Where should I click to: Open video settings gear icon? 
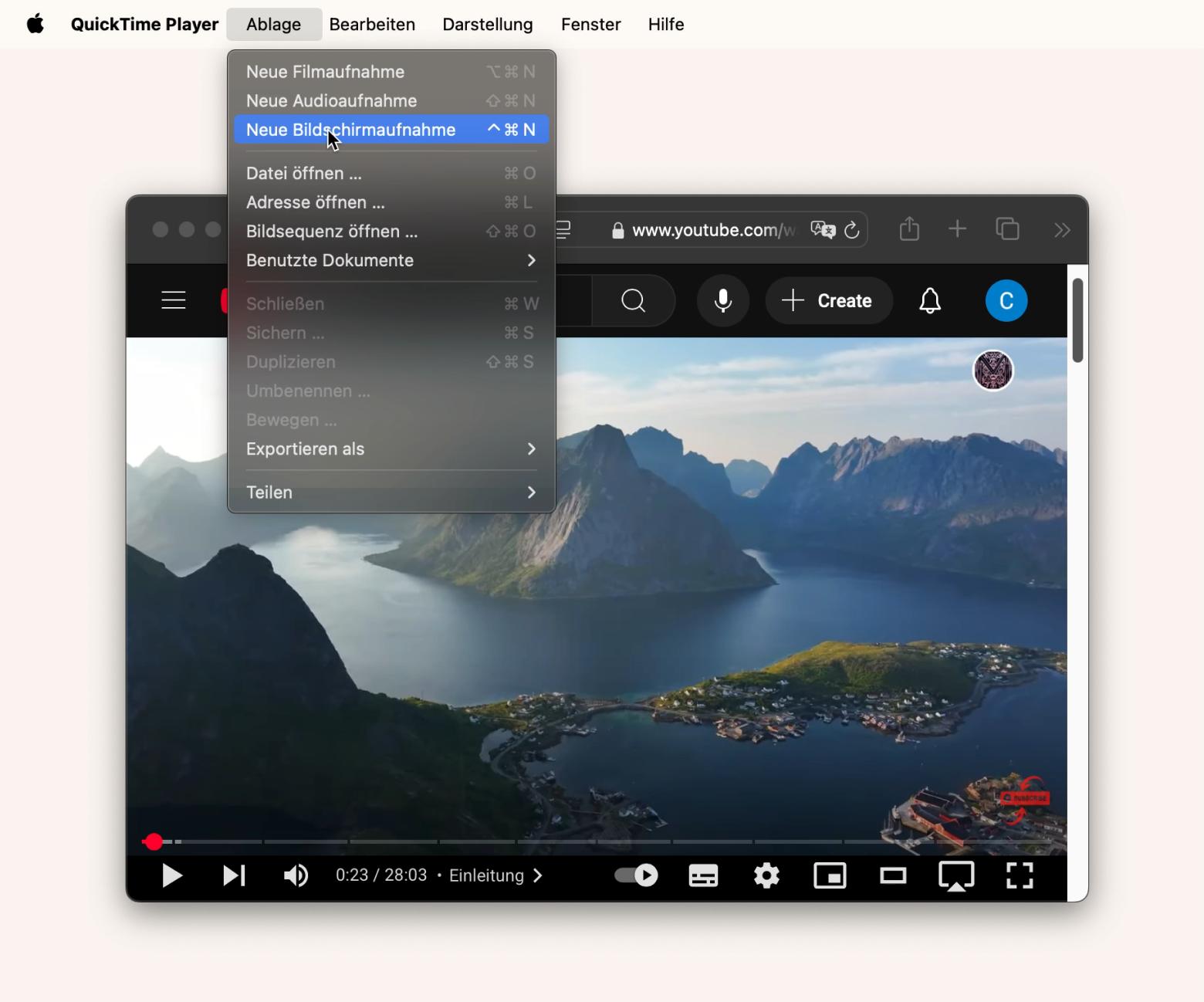click(766, 875)
